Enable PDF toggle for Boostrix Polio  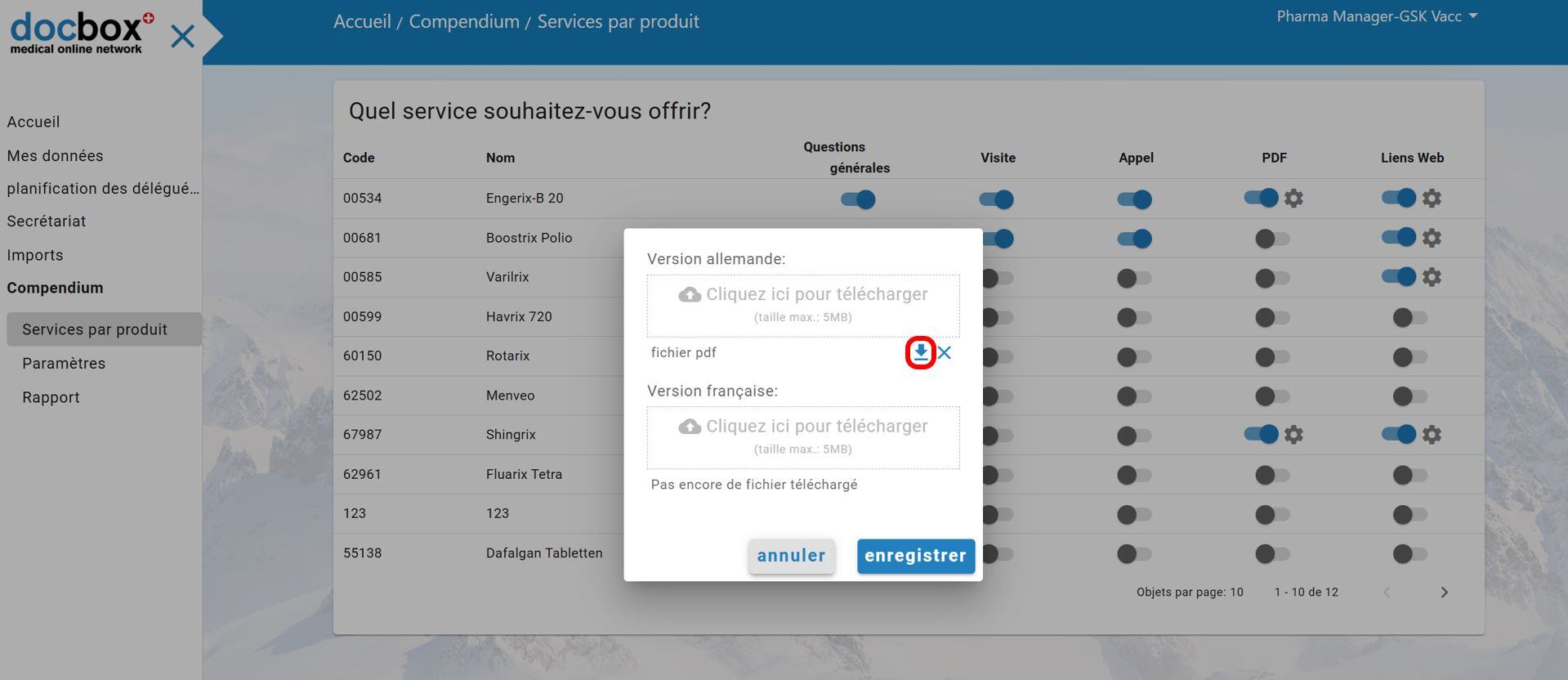tap(1272, 239)
